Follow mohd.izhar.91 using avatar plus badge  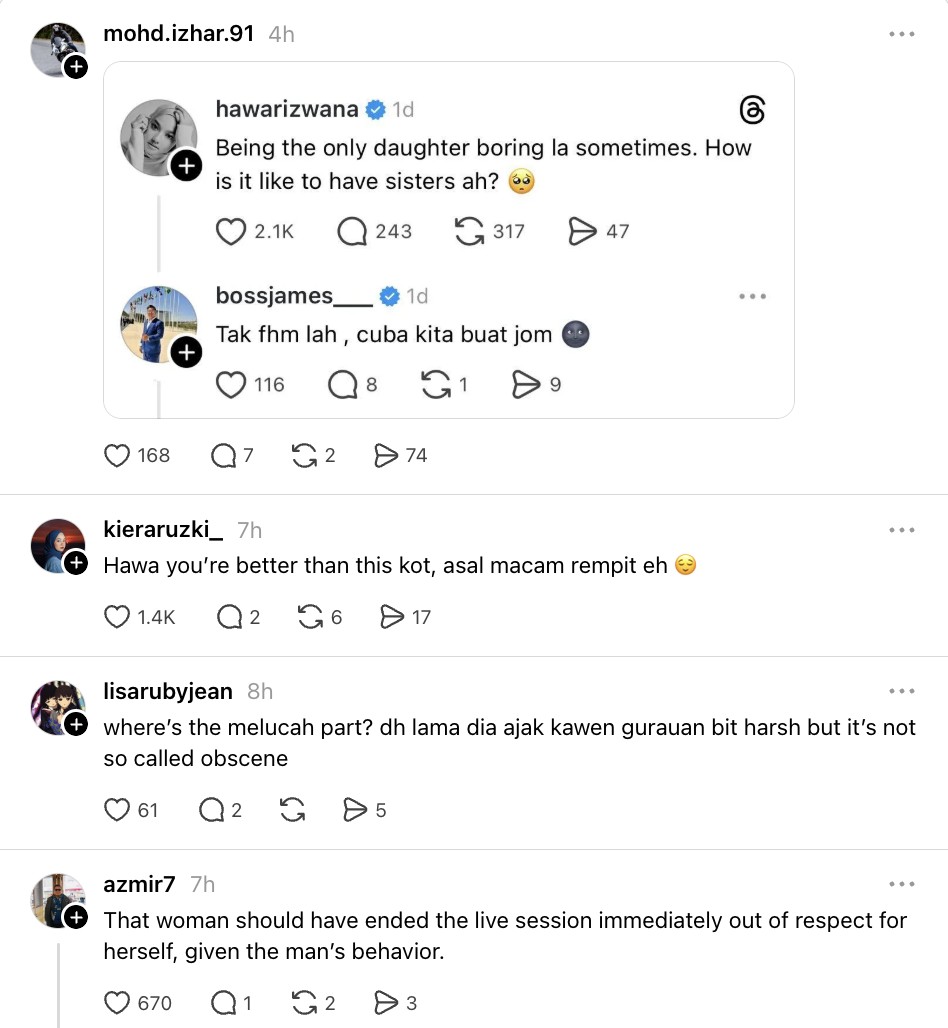pyautogui.click(x=76, y=67)
